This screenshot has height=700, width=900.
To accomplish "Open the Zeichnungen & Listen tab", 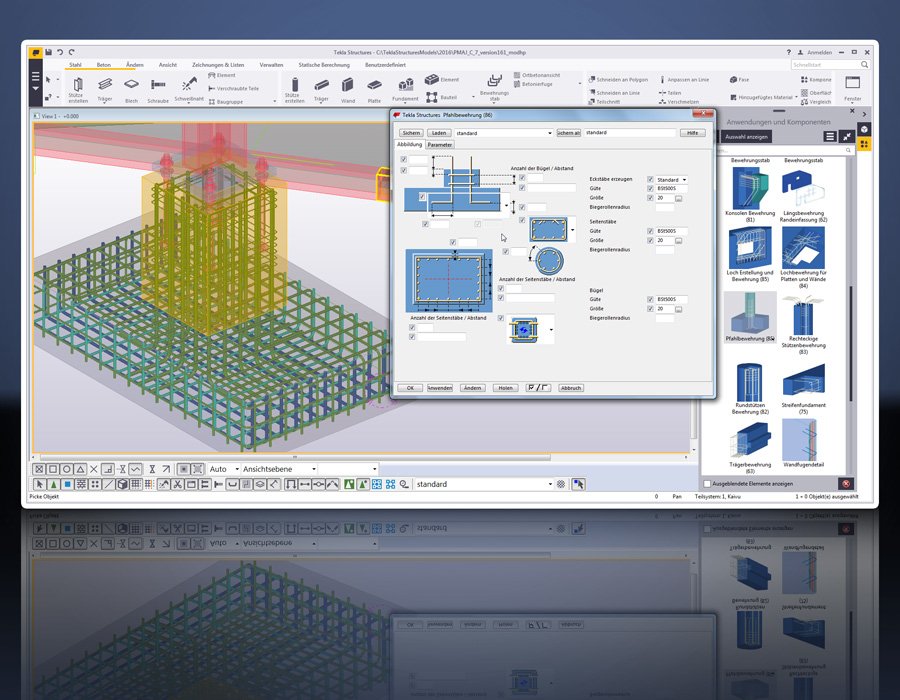I will [x=218, y=65].
